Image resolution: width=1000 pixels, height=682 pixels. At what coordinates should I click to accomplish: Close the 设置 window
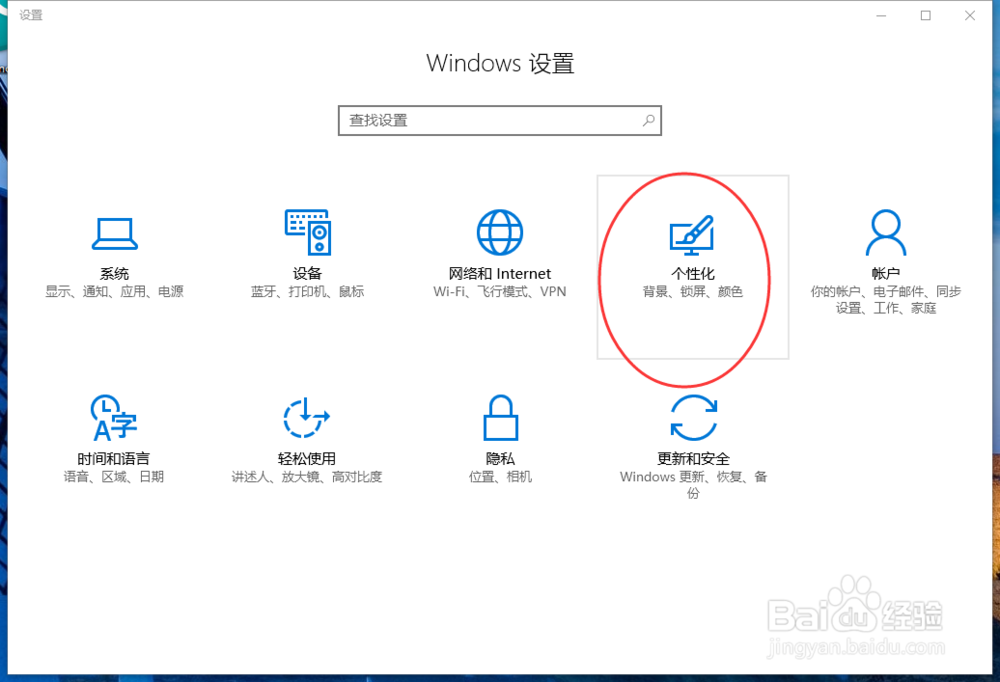[970, 15]
